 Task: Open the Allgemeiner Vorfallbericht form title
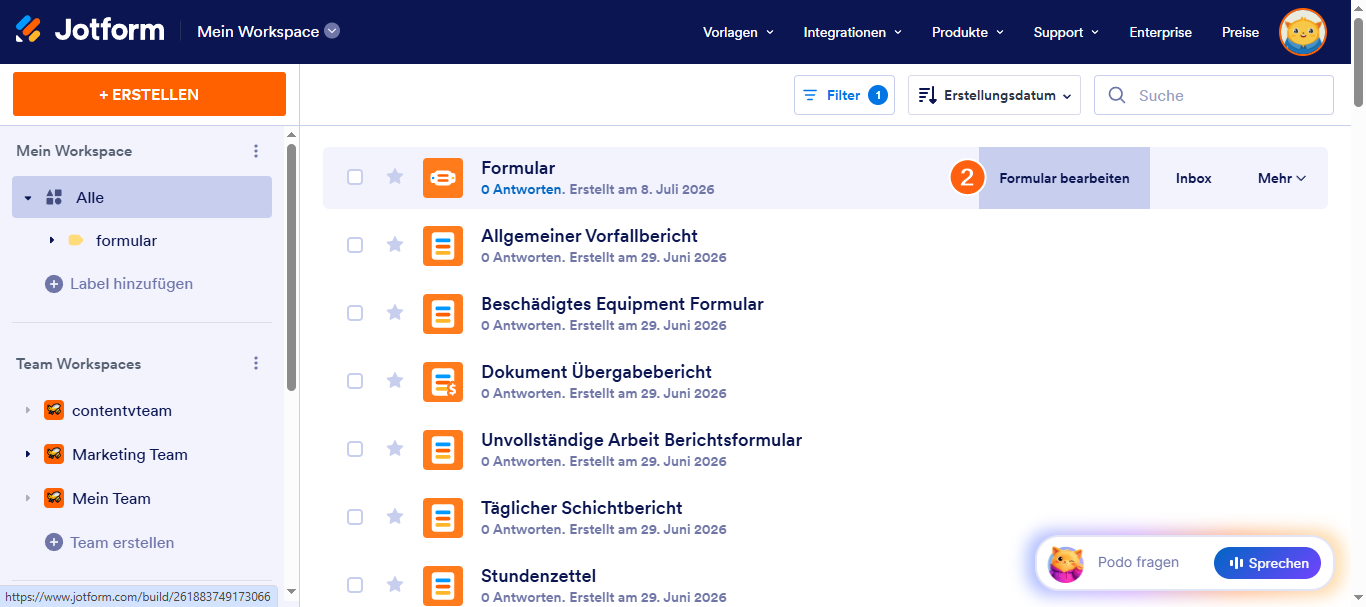click(x=589, y=236)
